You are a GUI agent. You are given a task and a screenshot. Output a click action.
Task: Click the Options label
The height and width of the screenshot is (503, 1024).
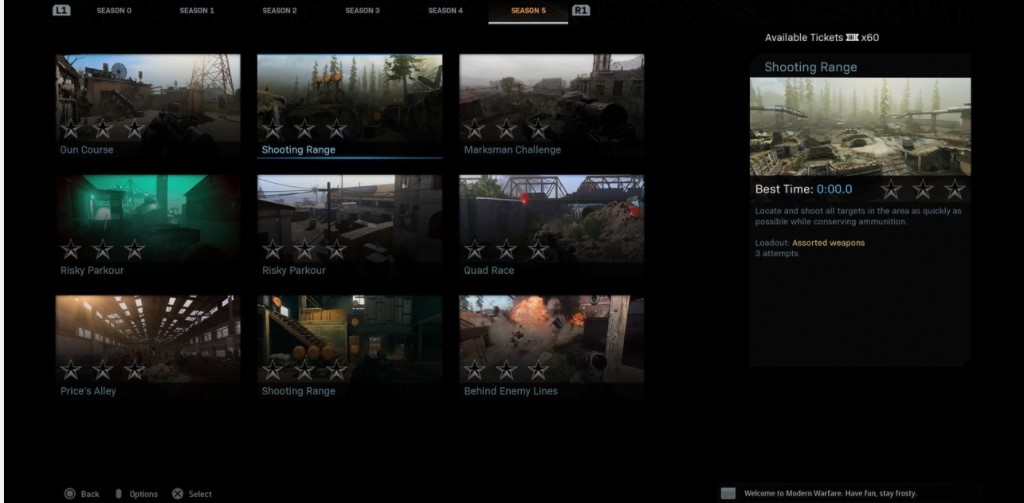click(144, 495)
